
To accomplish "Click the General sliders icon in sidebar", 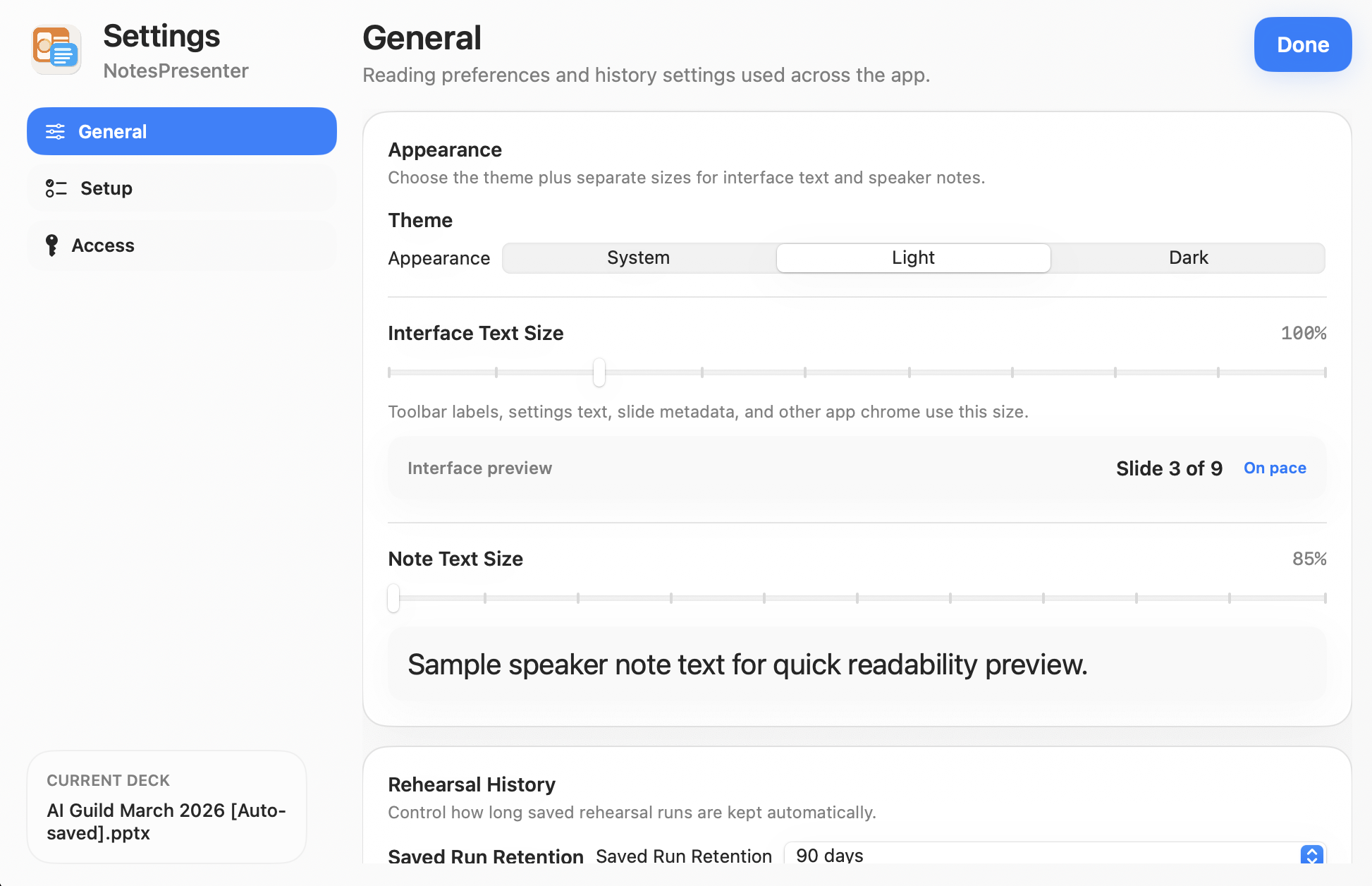I will click(55, 132).
